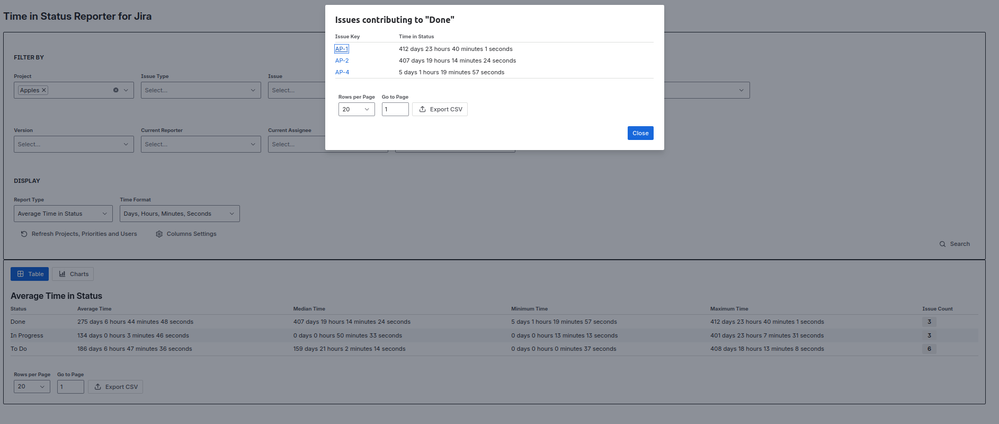
Task: Switch to Charts view tab
Action: click(x=73, y=274)
